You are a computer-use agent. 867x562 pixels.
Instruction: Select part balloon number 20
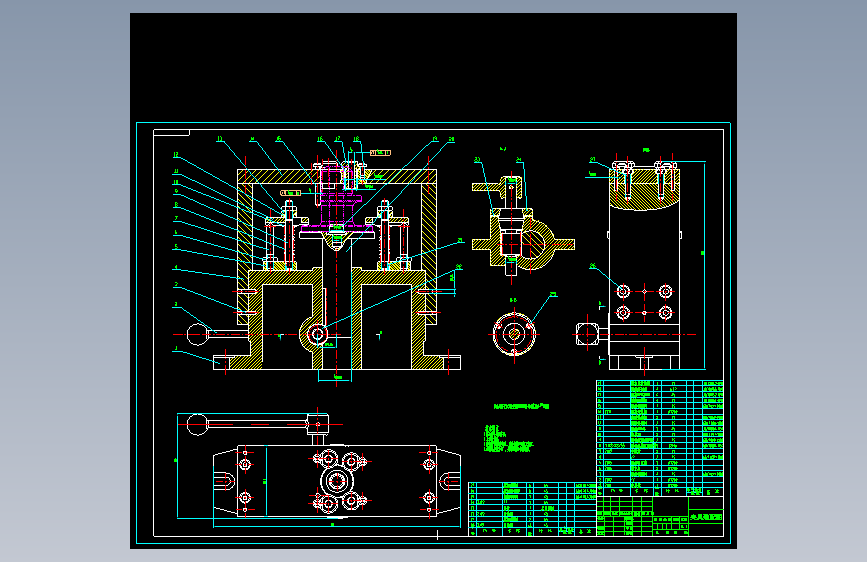(x=451, y=139)
